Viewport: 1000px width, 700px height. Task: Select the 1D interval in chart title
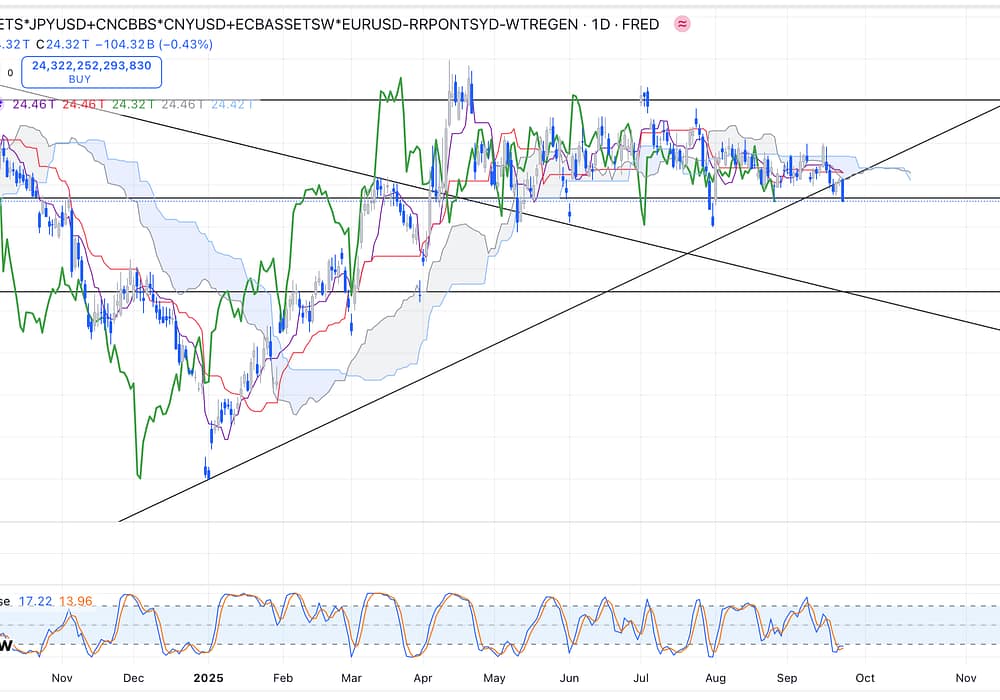tap(597, 23)
